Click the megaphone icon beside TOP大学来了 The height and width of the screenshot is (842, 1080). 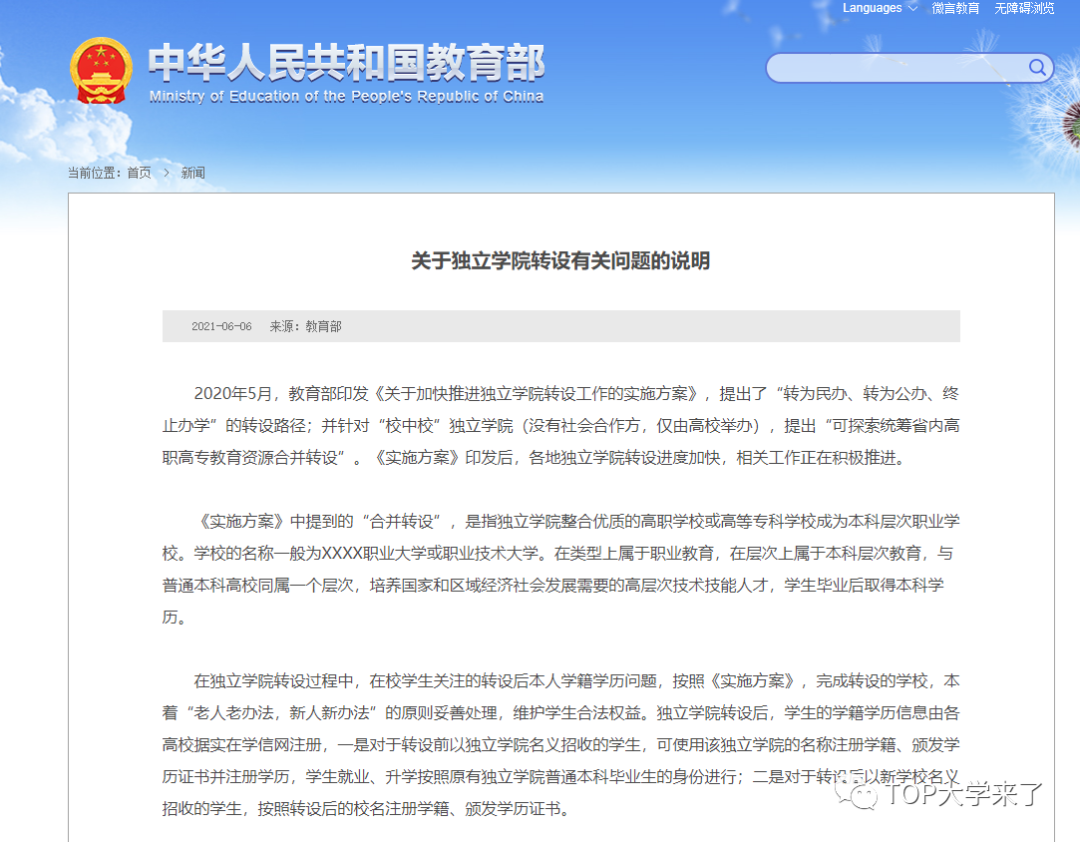coord(862,796)
